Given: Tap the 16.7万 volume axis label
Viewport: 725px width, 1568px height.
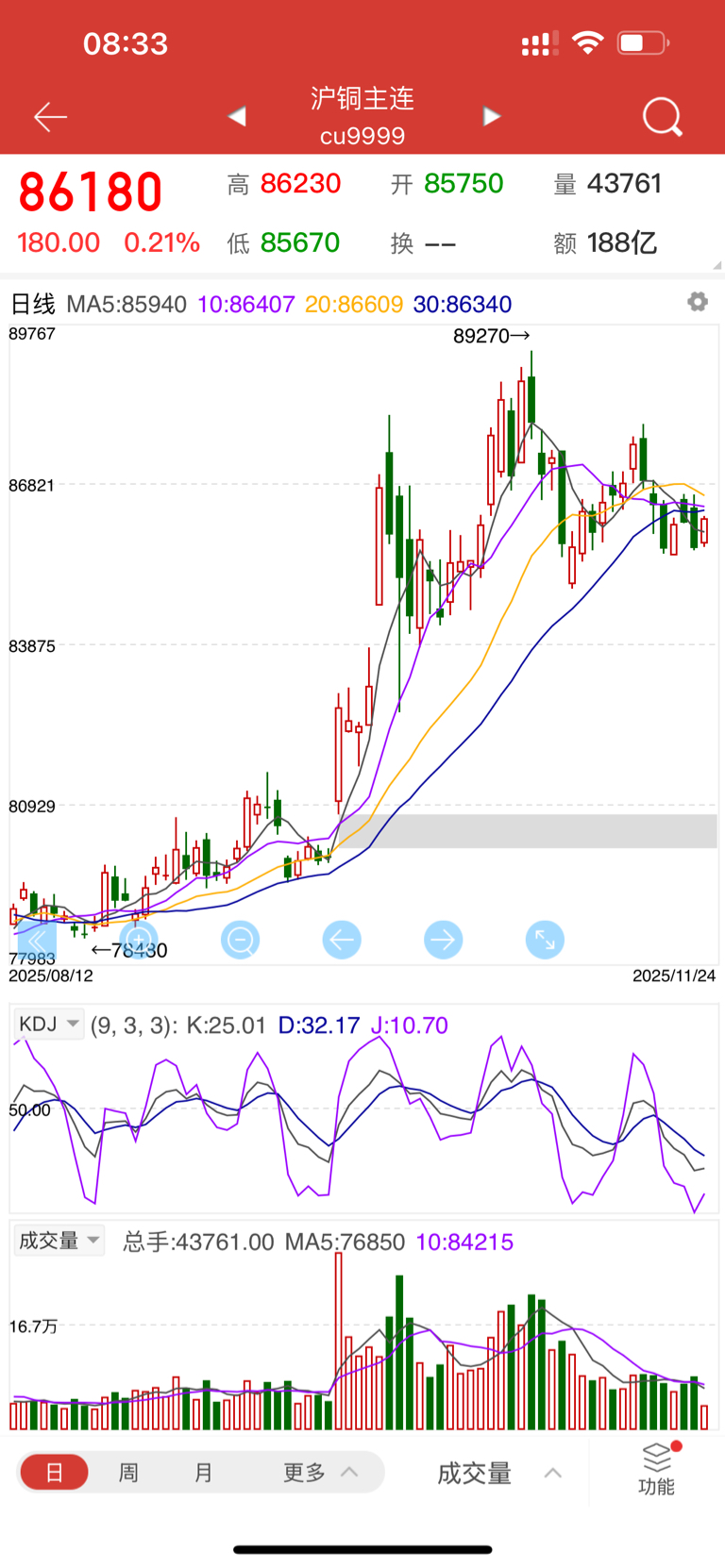Looking at the screenshot, I should tap(33, 1326).
